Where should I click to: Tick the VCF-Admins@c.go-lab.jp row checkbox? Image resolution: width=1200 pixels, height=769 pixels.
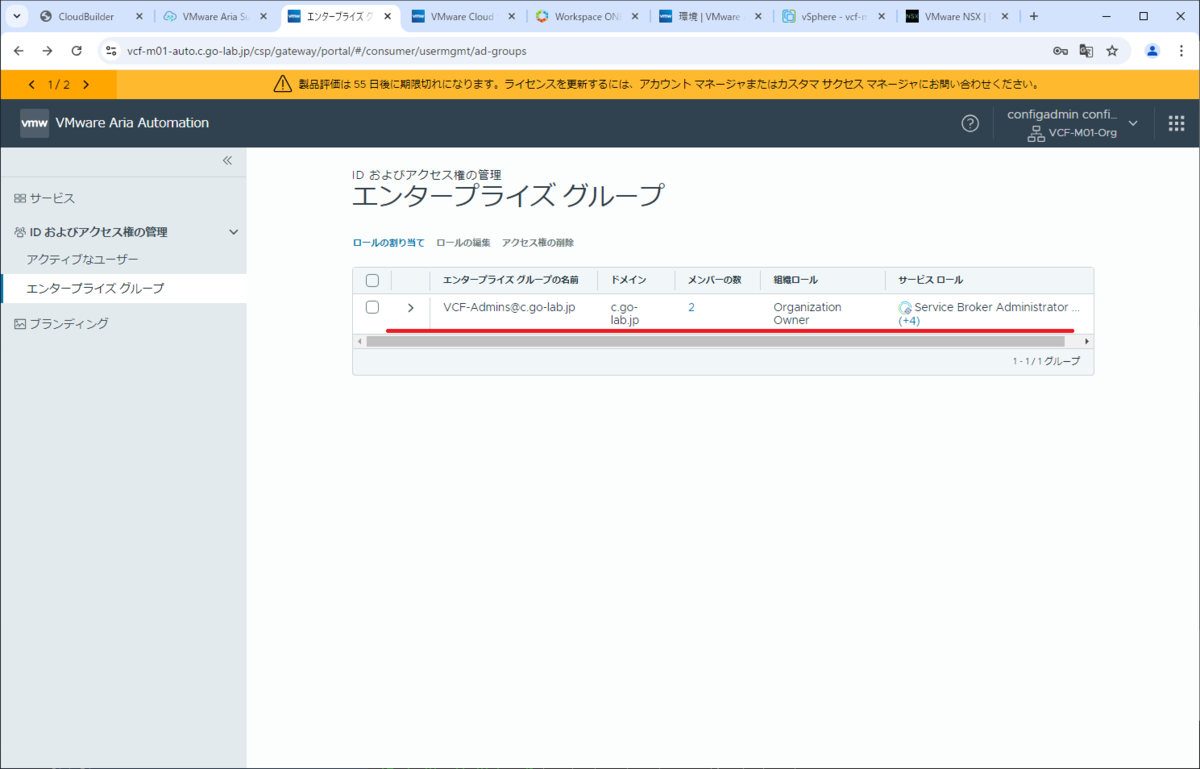(x=372, y=307)
